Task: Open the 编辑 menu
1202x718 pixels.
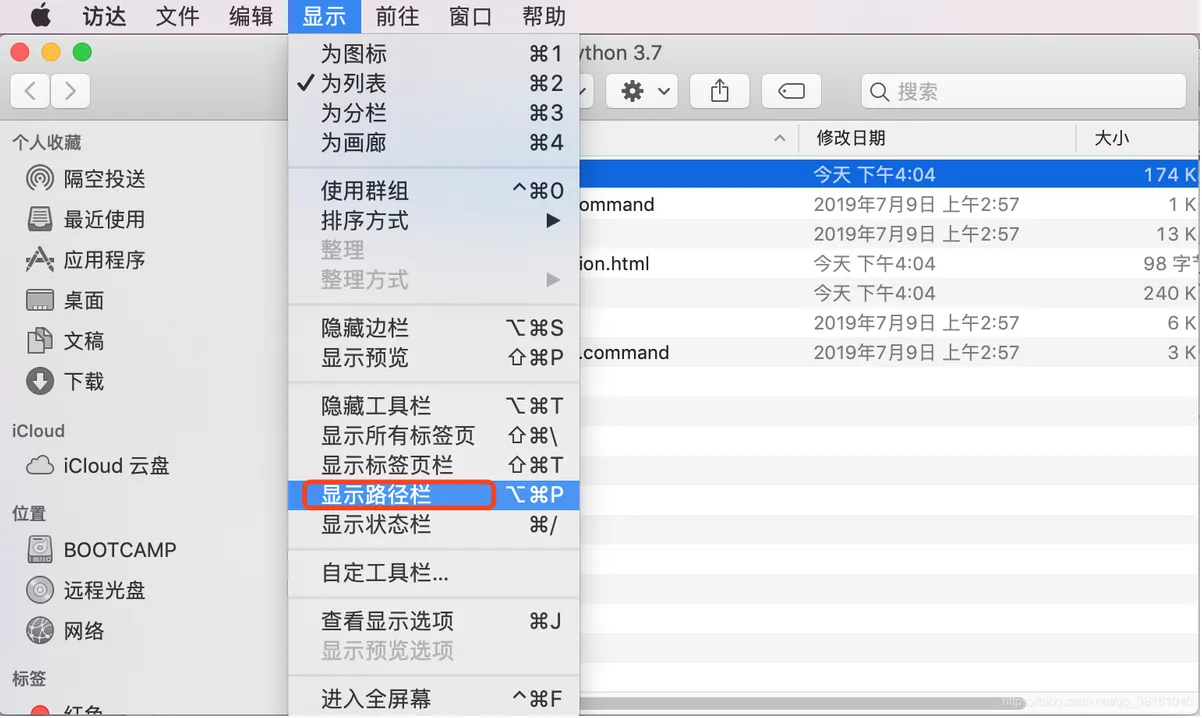Action: 251,16
